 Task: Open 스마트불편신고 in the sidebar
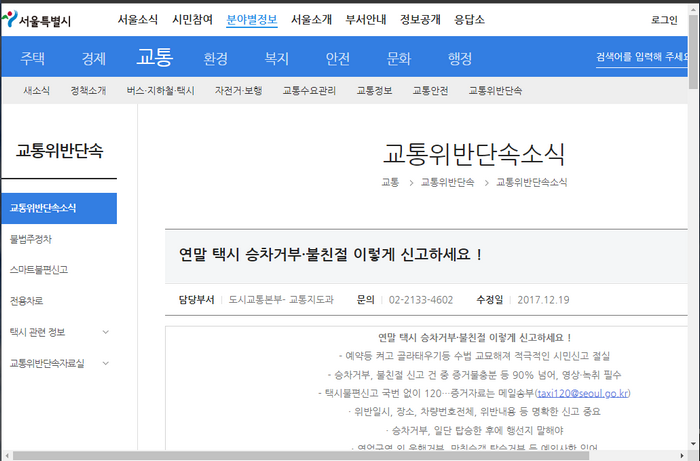(x=39, y=270)
